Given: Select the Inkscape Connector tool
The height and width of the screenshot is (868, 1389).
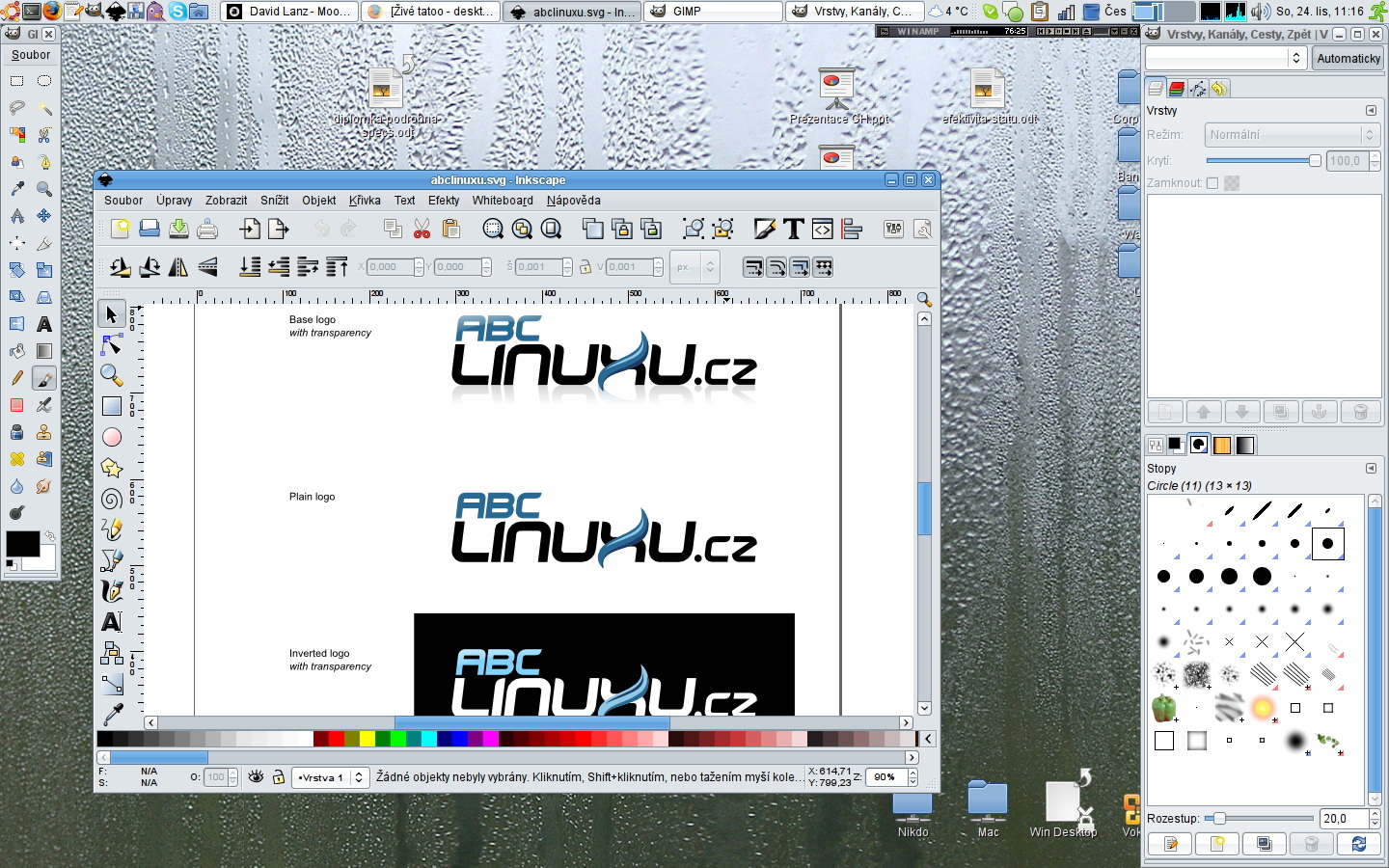Looking at the screenshot, I should click(x=112, y=653).
